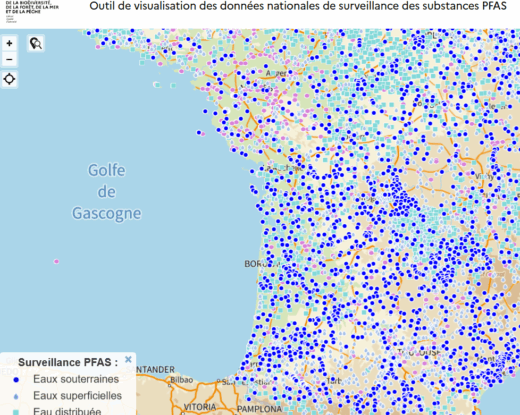This screenshot has height=415, width=520.
Task: Click the 'VITORIA' city label
Action: [200, 407]
